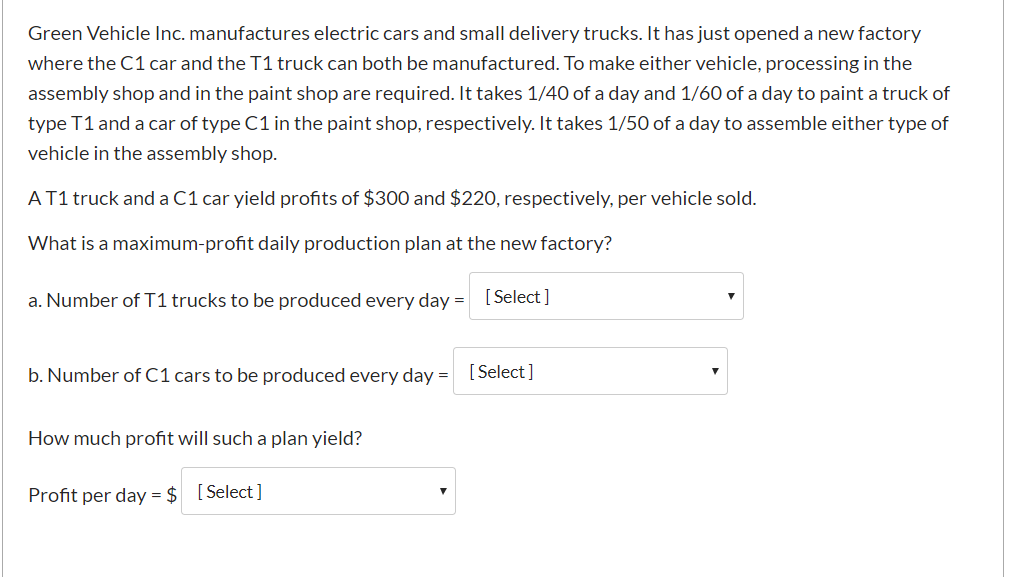The image size is (1011, 577).
Task: Click the label for part b
Action: coord(238,374)
